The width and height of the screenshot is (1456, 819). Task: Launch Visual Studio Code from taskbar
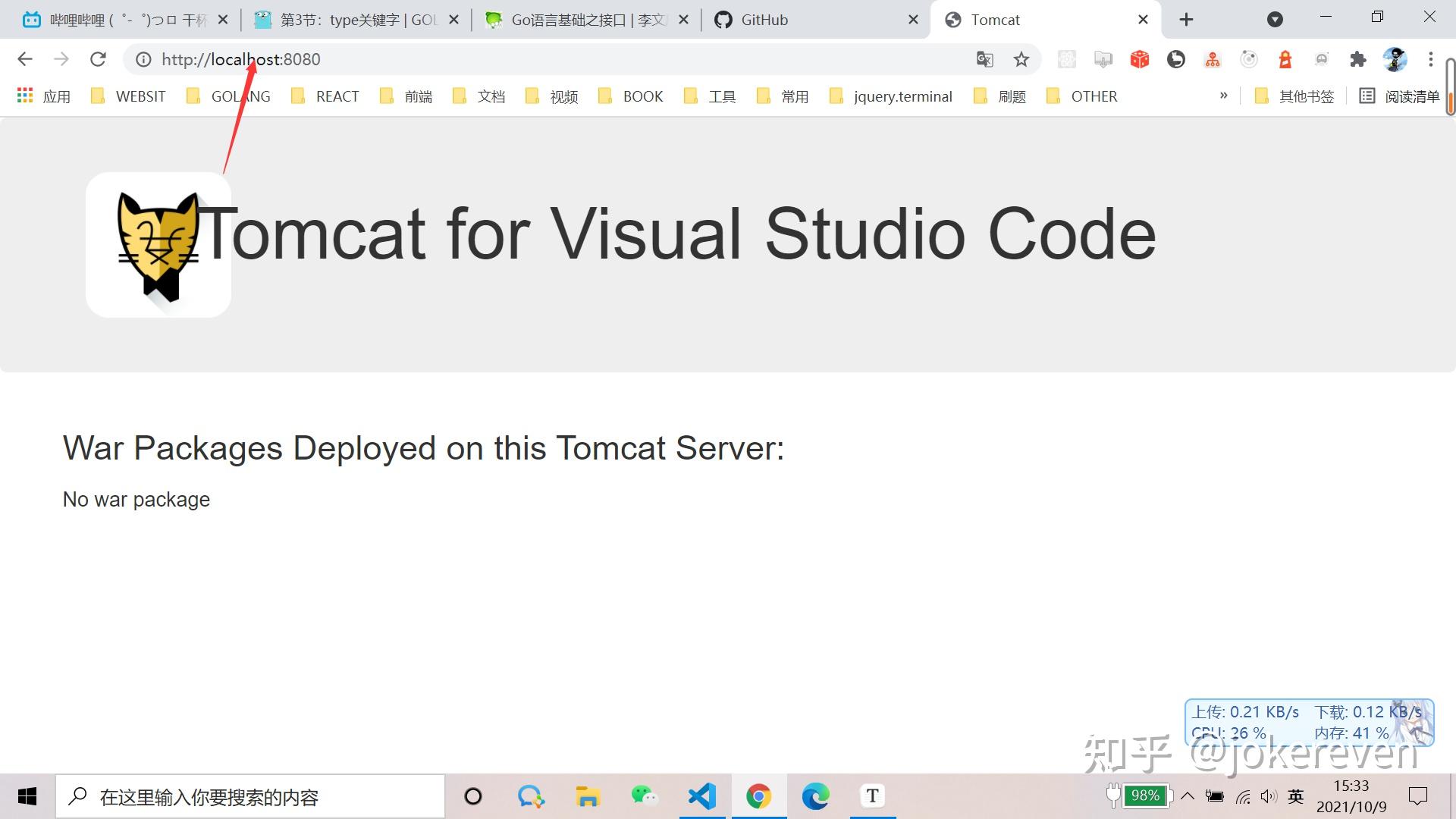702,796
